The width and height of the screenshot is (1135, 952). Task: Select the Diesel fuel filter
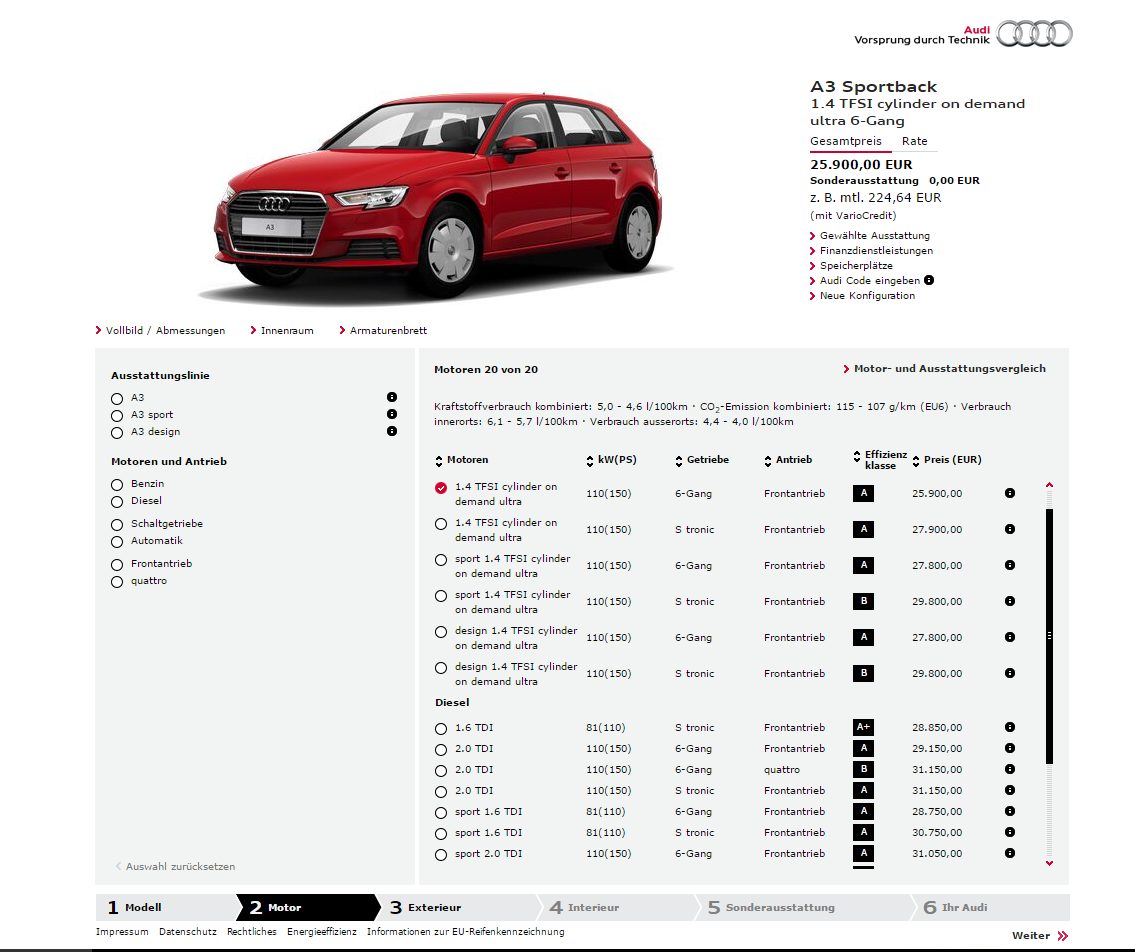pos(117,501)
